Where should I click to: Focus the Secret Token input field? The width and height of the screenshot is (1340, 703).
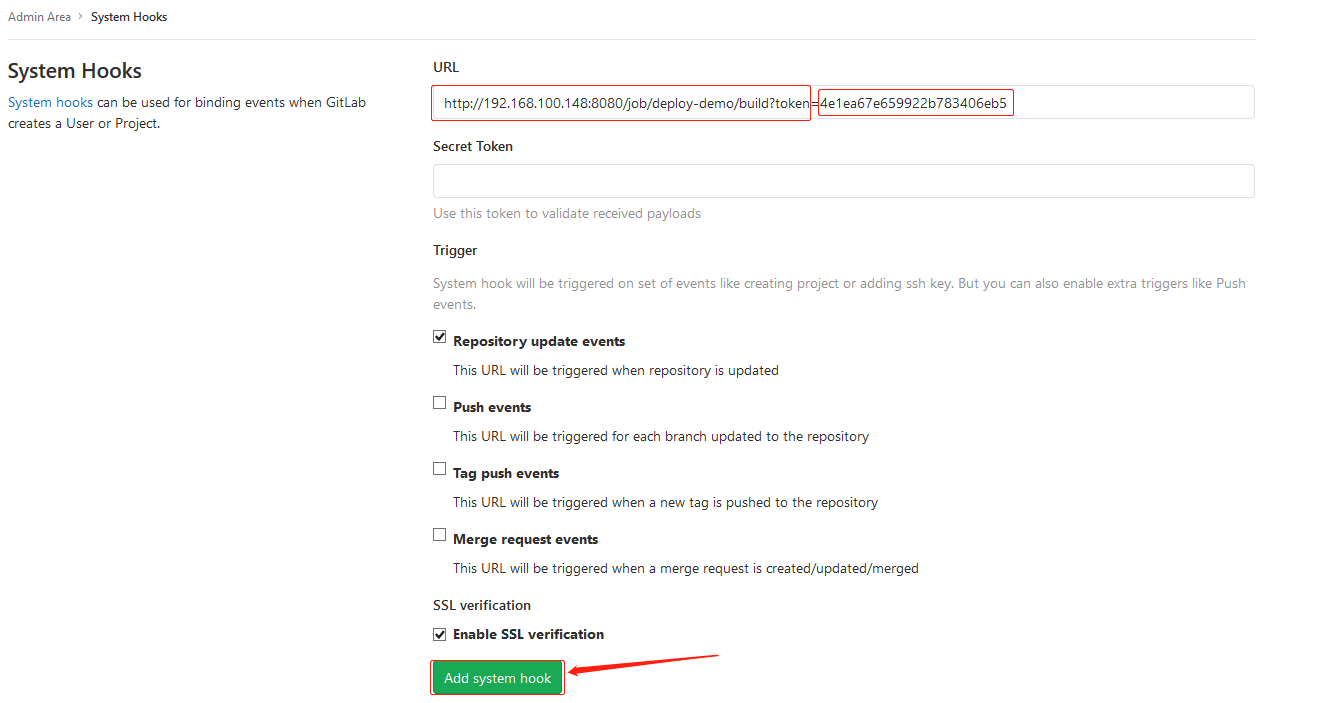pos(843,181)
